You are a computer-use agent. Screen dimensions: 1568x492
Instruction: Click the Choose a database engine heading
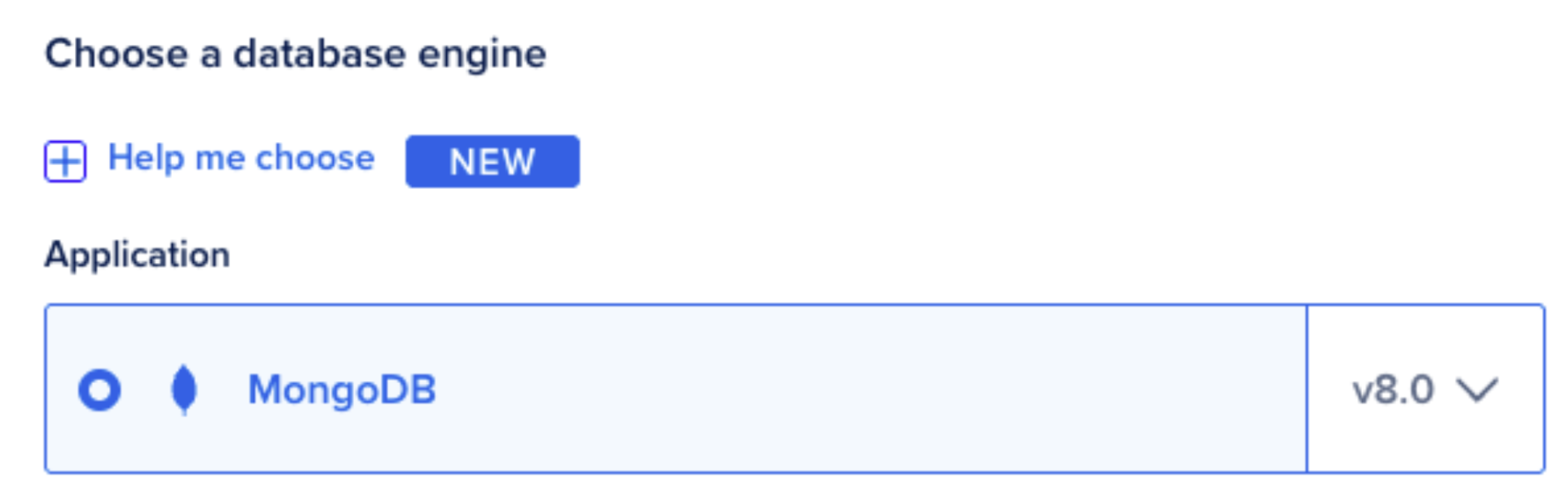[x=295, y=54]
